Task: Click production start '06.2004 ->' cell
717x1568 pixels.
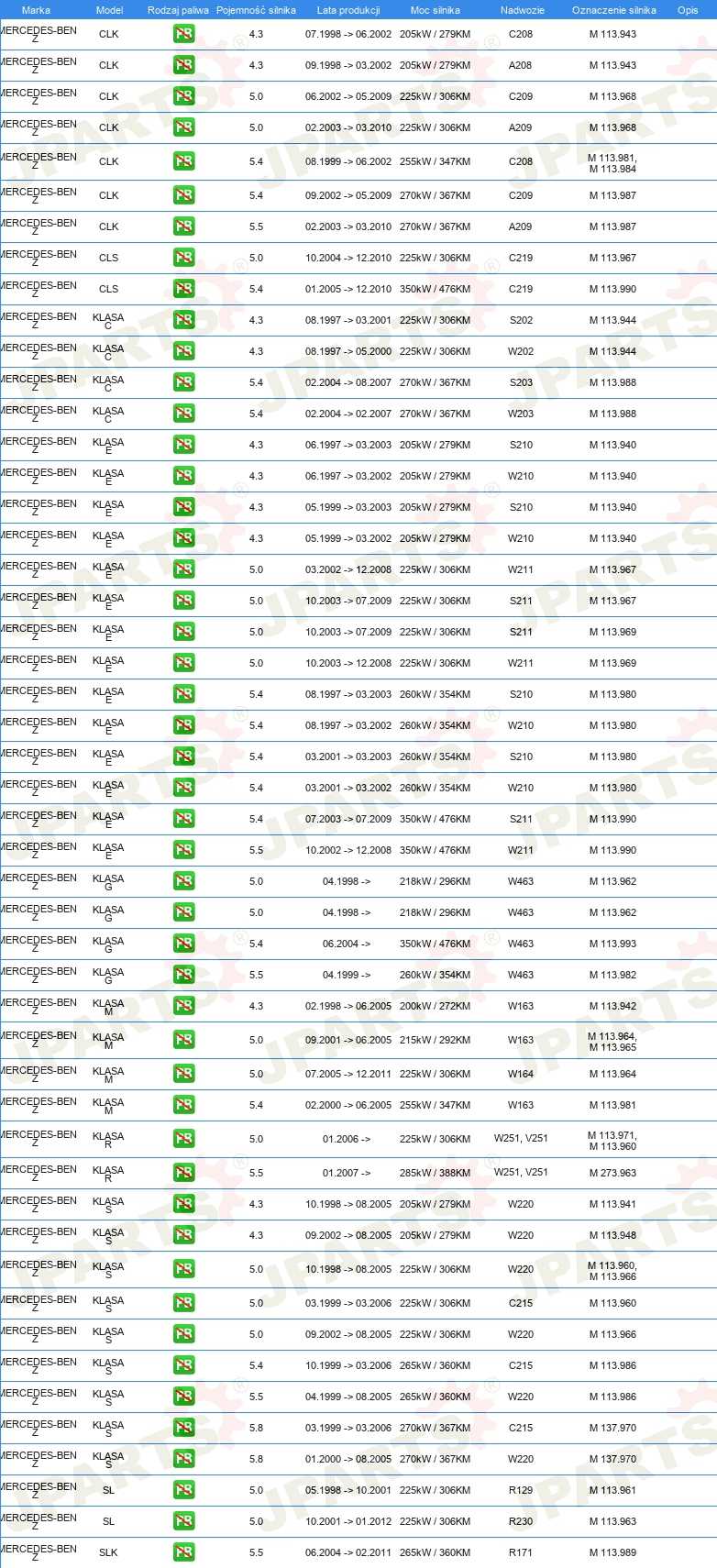Action: [x=347, y=944]
